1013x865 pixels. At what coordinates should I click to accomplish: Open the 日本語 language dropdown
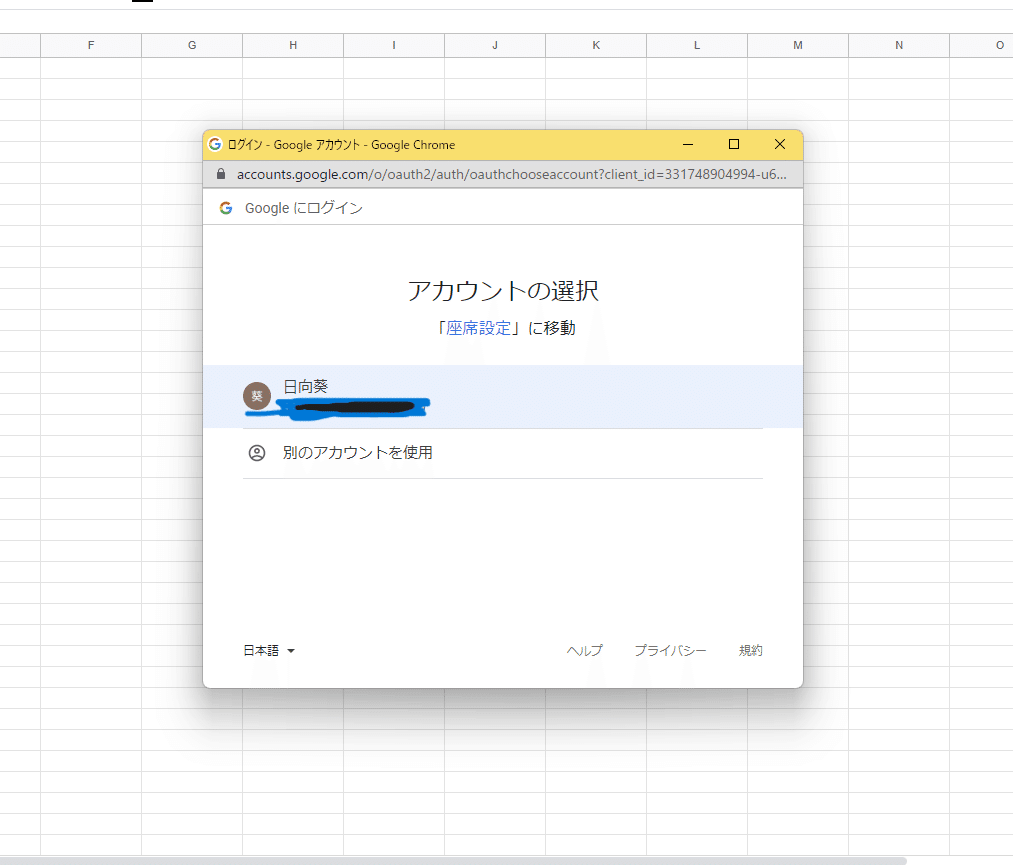pos(269,651)
